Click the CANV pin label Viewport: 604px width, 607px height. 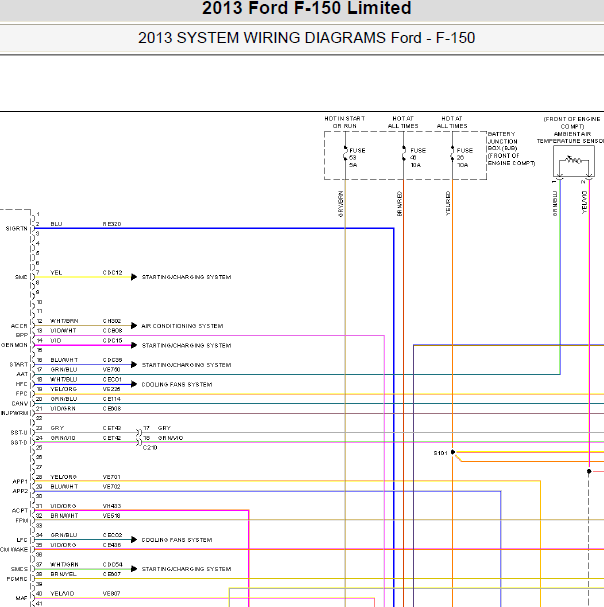click(19, 403)
